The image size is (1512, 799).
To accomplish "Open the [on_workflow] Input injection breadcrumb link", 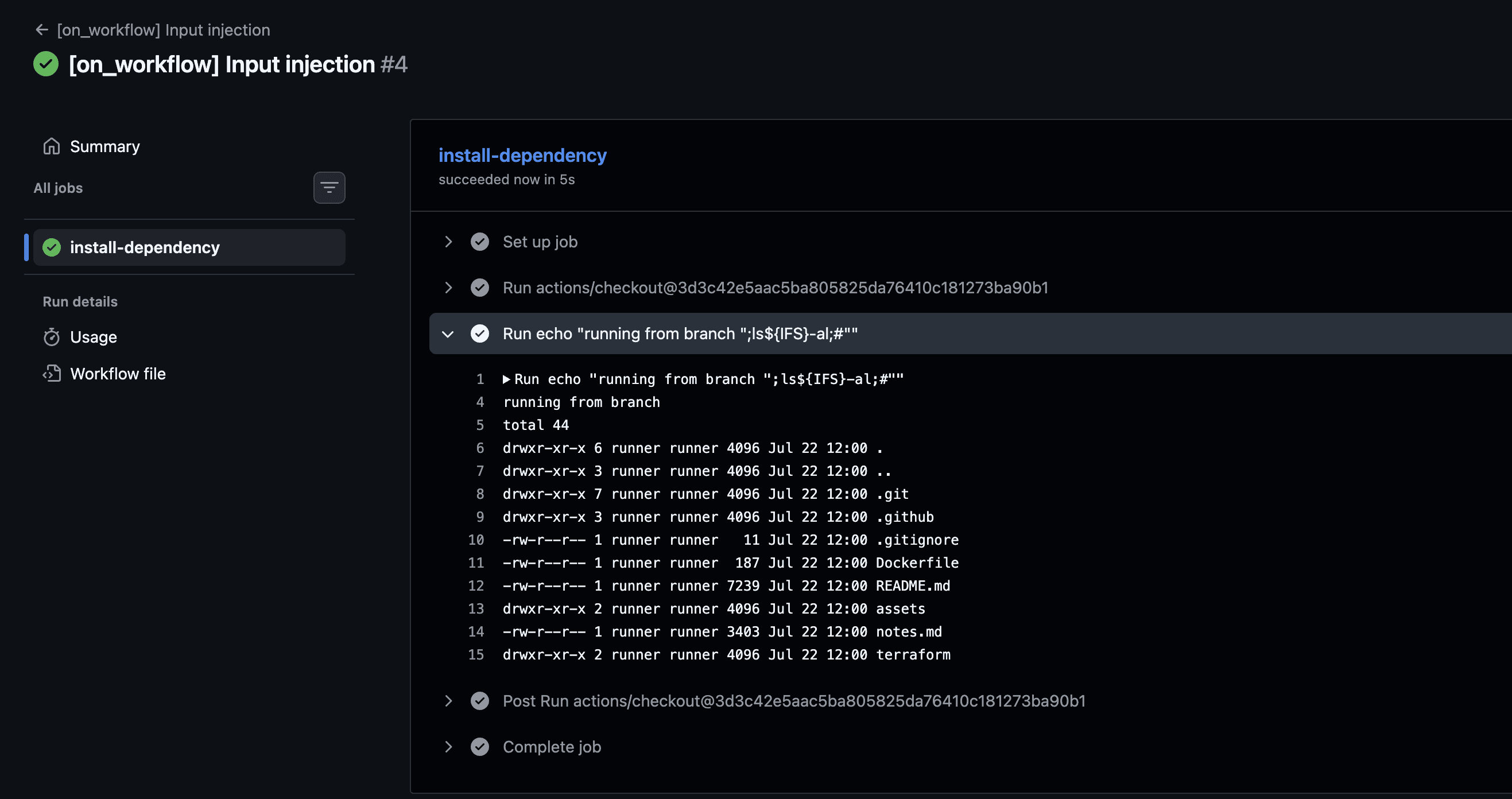I will tap(163, 30).
